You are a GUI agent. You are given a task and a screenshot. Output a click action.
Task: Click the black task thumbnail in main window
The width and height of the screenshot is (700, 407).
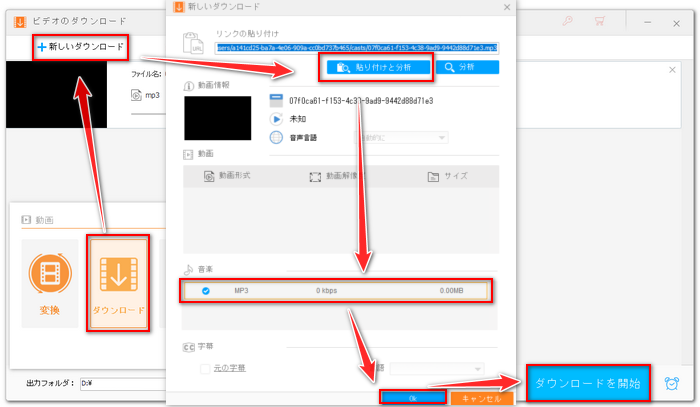[x=56, y=95]
